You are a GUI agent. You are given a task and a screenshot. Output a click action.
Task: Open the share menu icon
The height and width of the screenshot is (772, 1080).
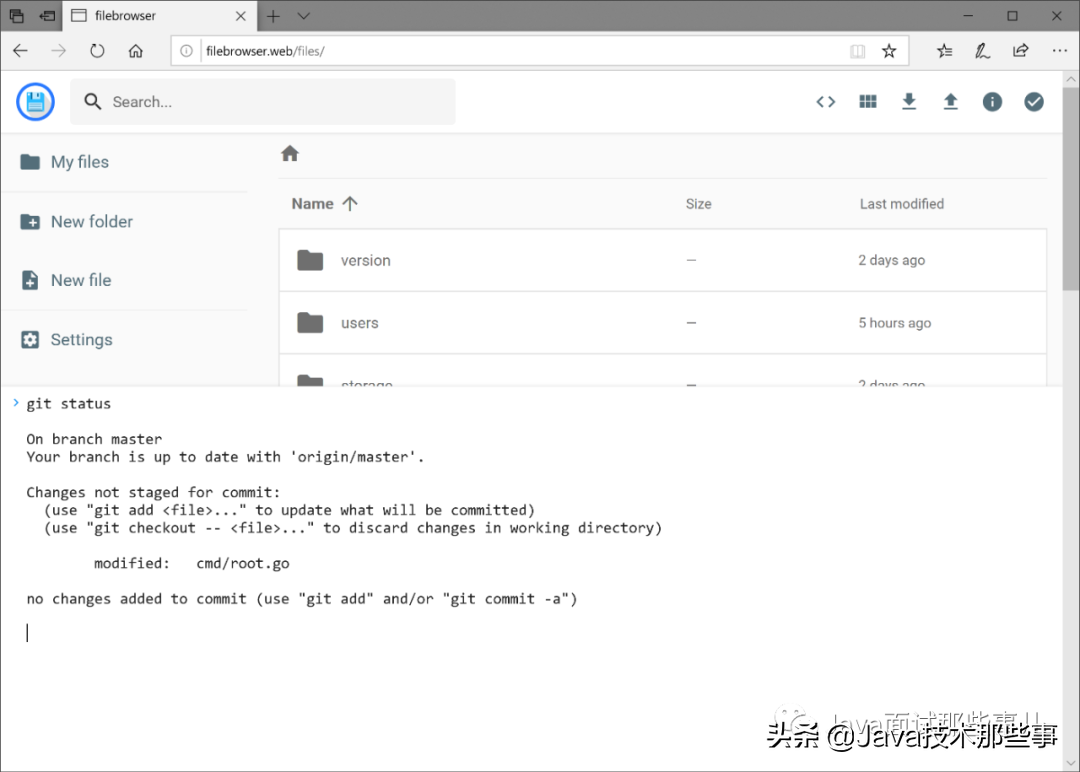pos(1022,51)
